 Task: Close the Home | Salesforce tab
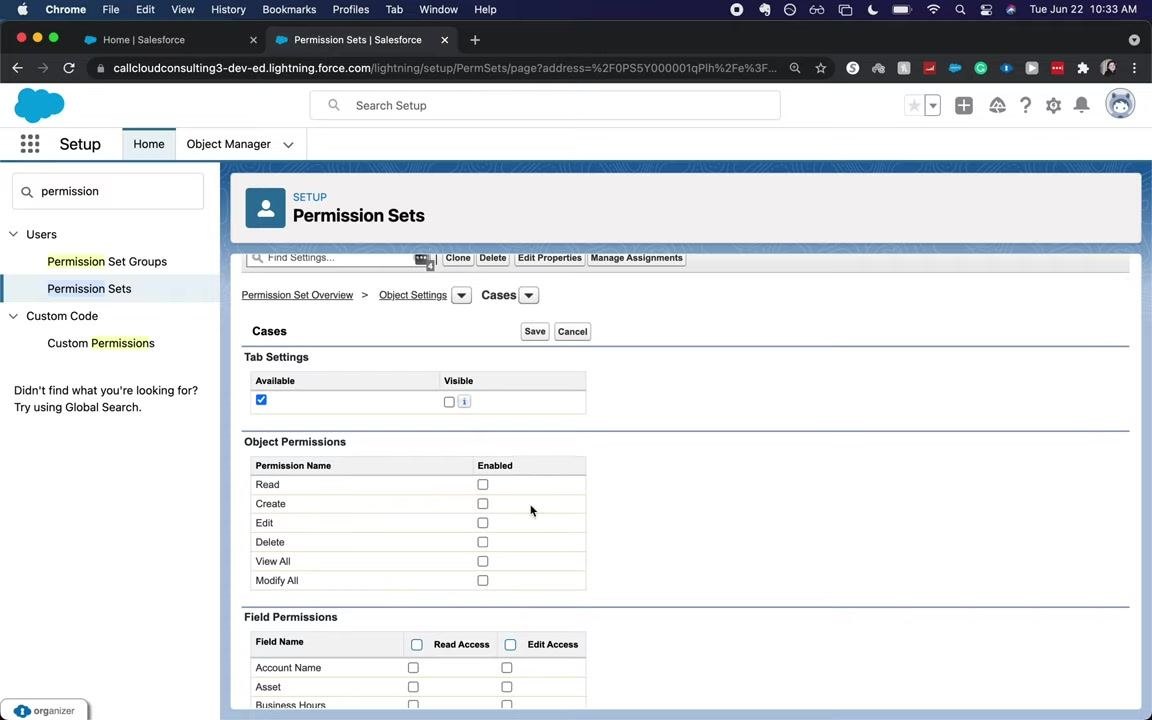(x=253, y=40)
